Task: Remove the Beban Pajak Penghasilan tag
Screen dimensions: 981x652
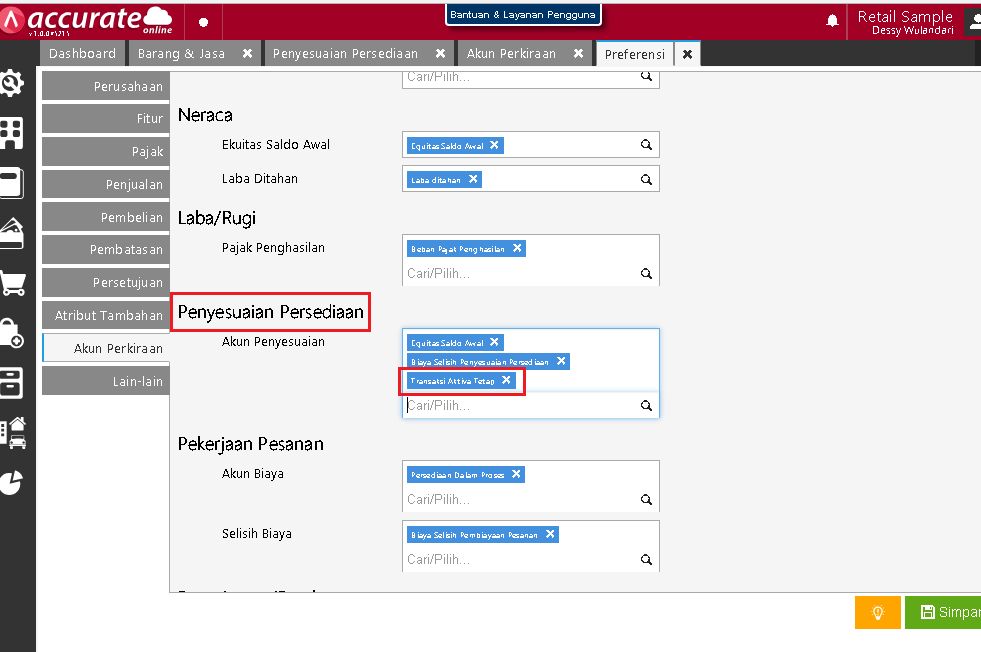Action: pyautogui.click(x=516, y=248)
